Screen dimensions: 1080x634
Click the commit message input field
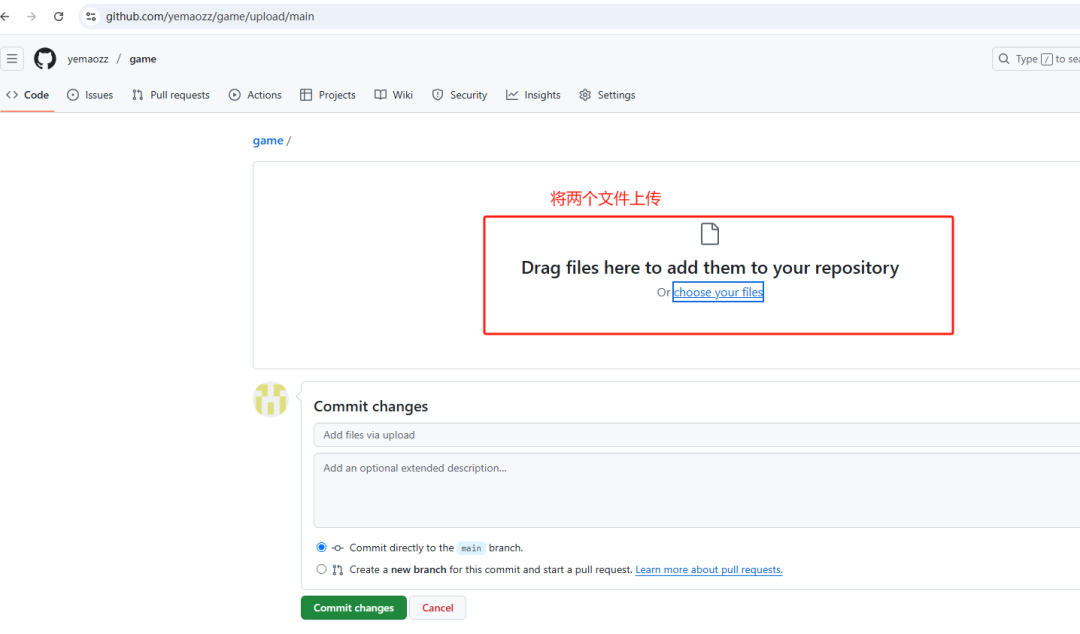click(696, 435)
